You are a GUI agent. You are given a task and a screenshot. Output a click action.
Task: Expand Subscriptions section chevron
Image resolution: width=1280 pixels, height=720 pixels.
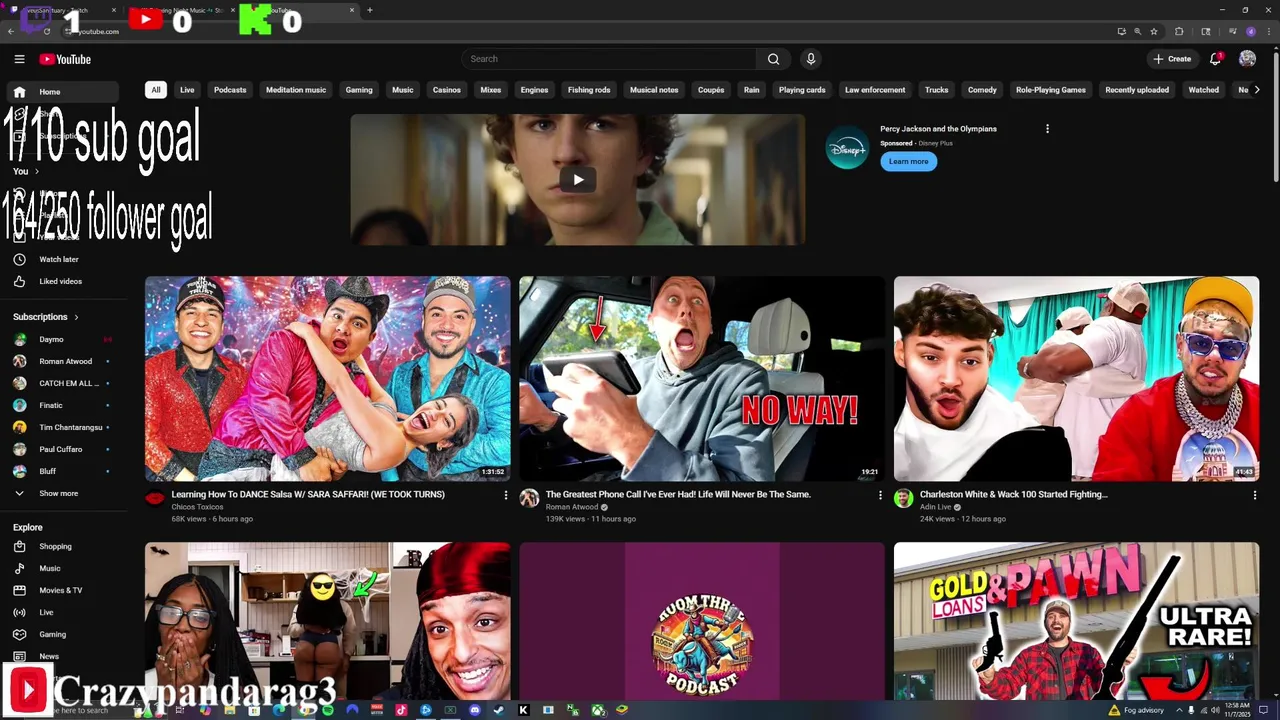coord(76,317)
